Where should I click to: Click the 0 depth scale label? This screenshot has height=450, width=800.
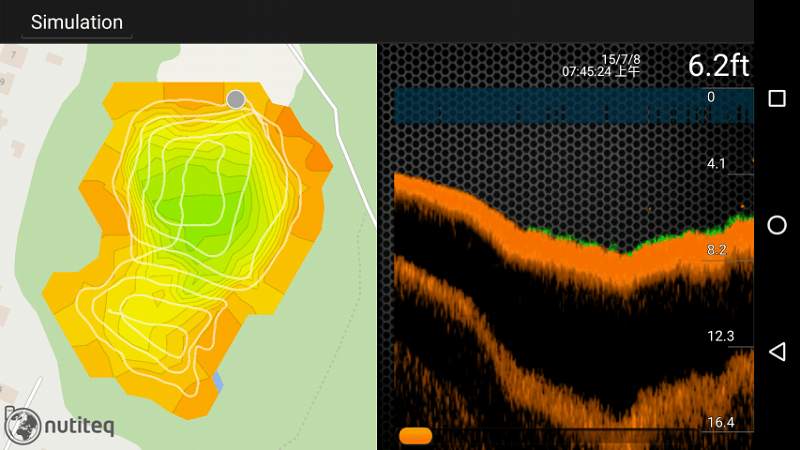(x=711, y=97)
